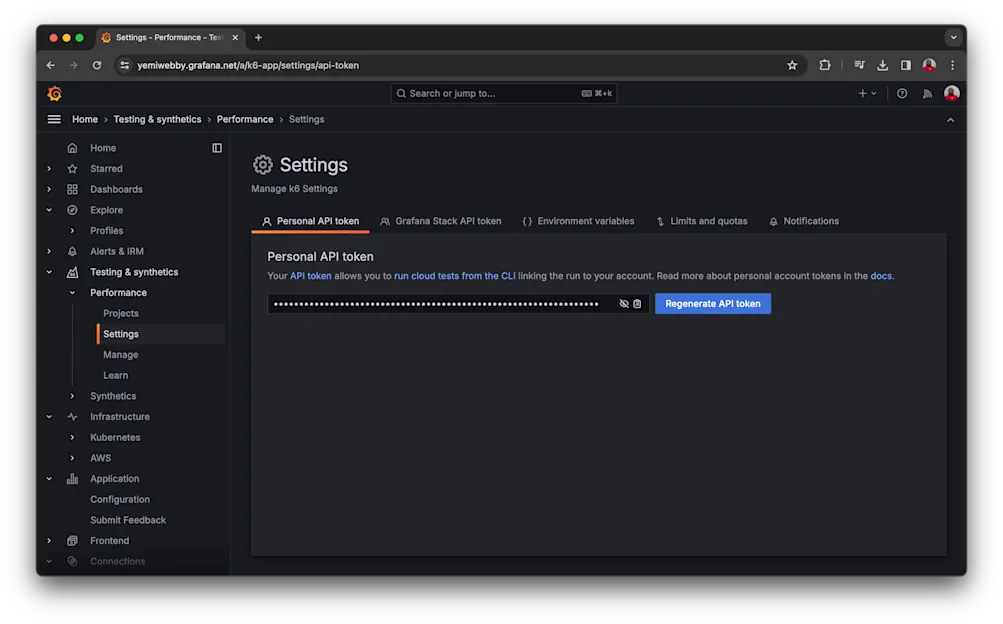The width and height of the screenshot is (1003, 624).
Task: Click the Search or jump to field
Action: coord(504,93)
